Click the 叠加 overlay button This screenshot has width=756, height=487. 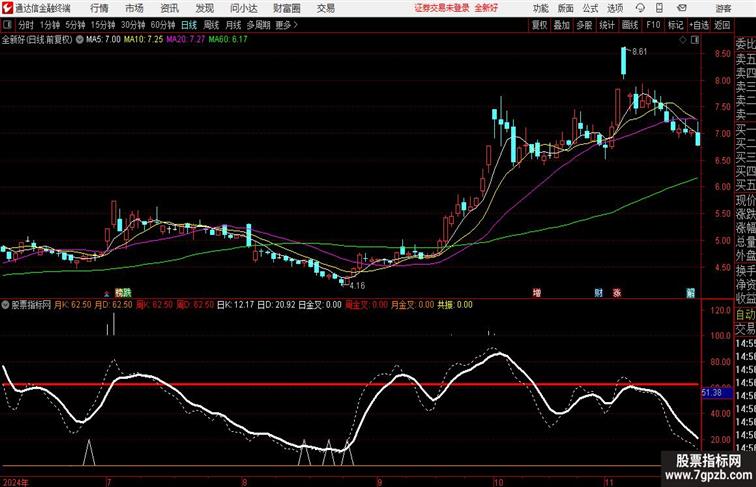562,25
